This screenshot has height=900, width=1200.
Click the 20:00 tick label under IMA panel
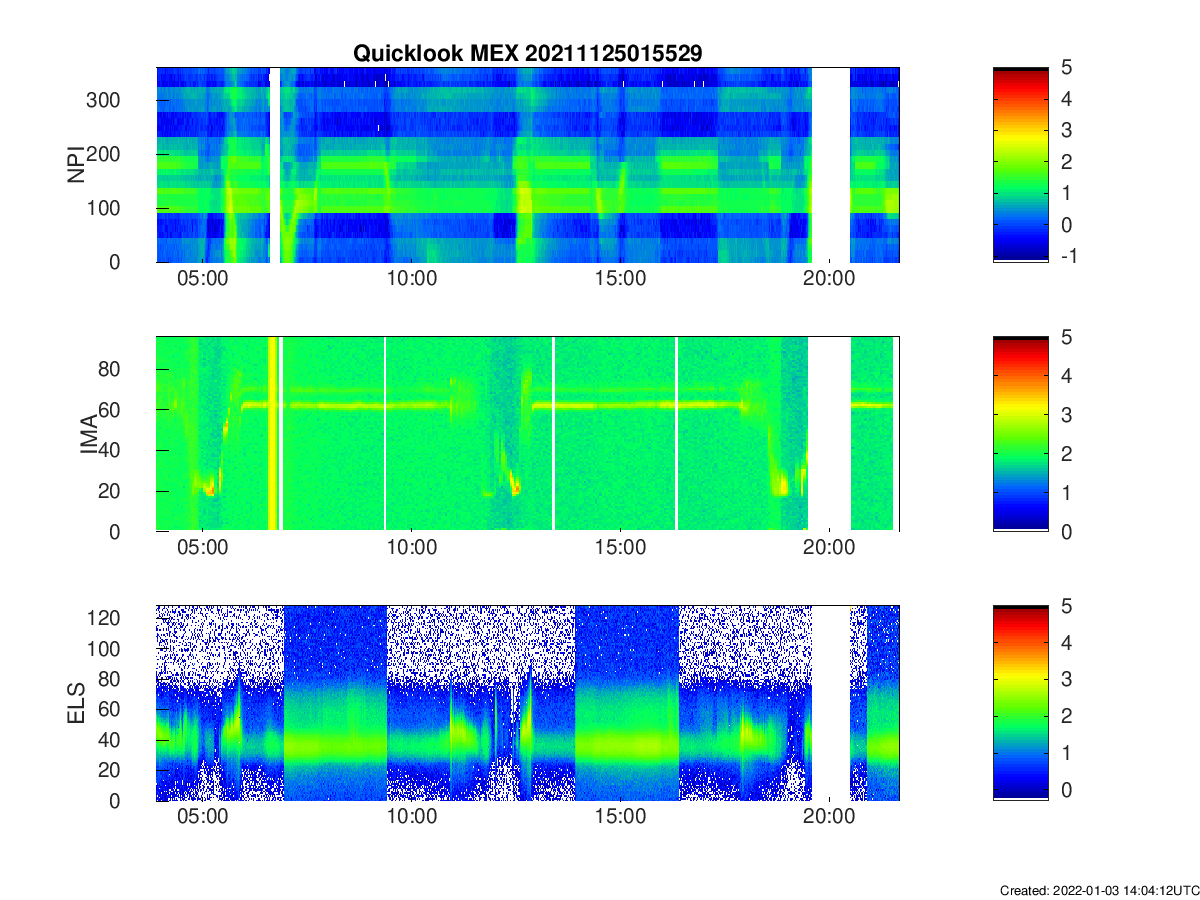[829, 549]
